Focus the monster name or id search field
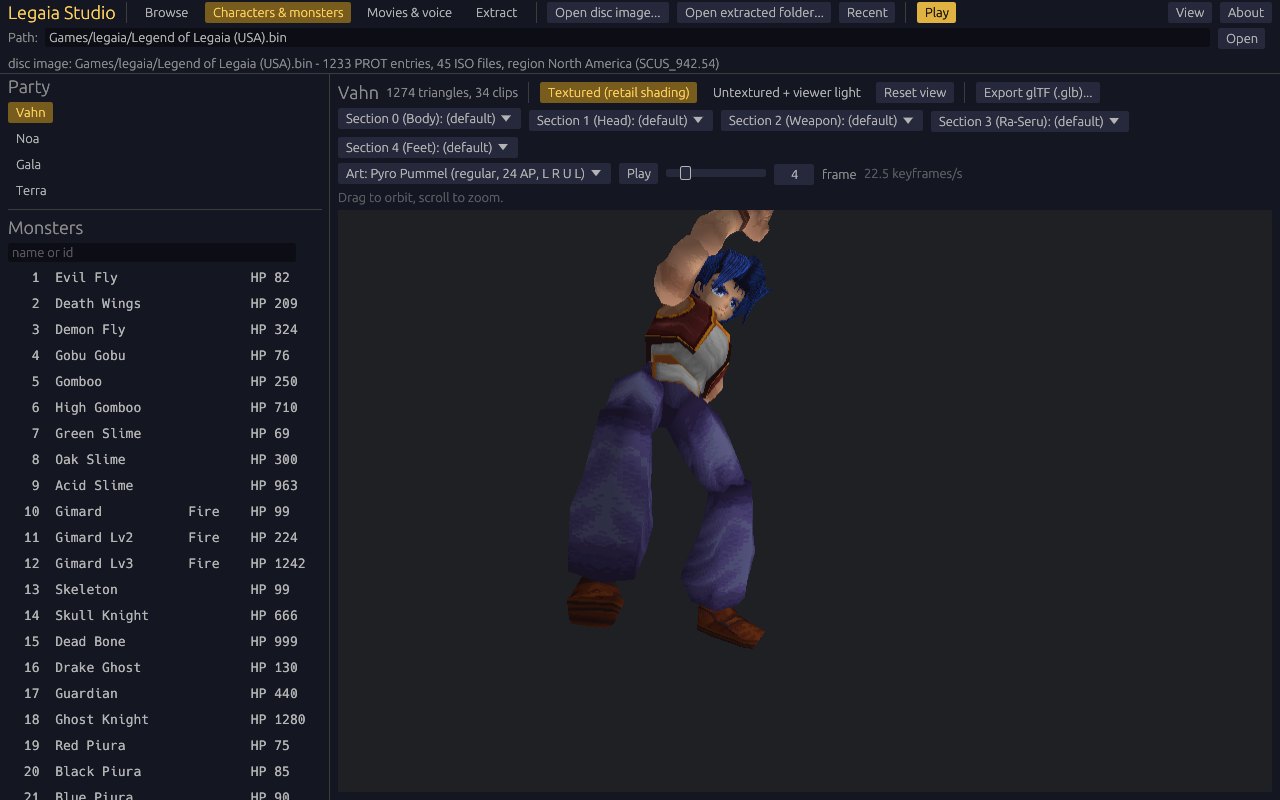The width and height of the screenshot is (1280, 800). click(152, 252)
